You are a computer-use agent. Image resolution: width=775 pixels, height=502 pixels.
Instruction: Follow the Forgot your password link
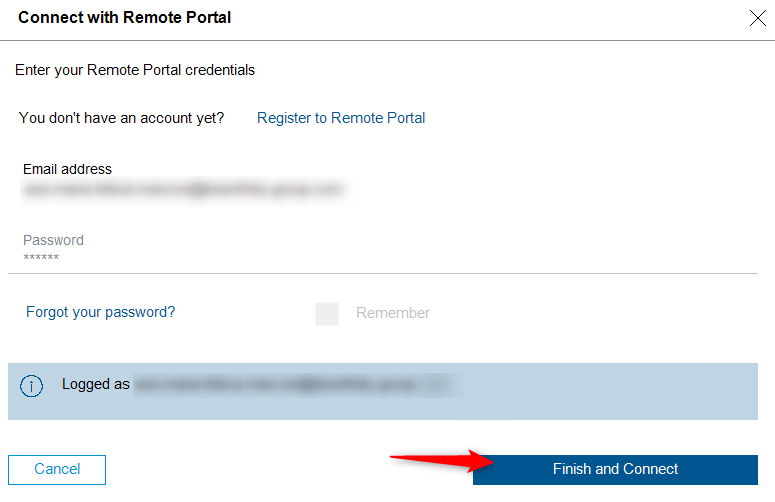[100, 312]
